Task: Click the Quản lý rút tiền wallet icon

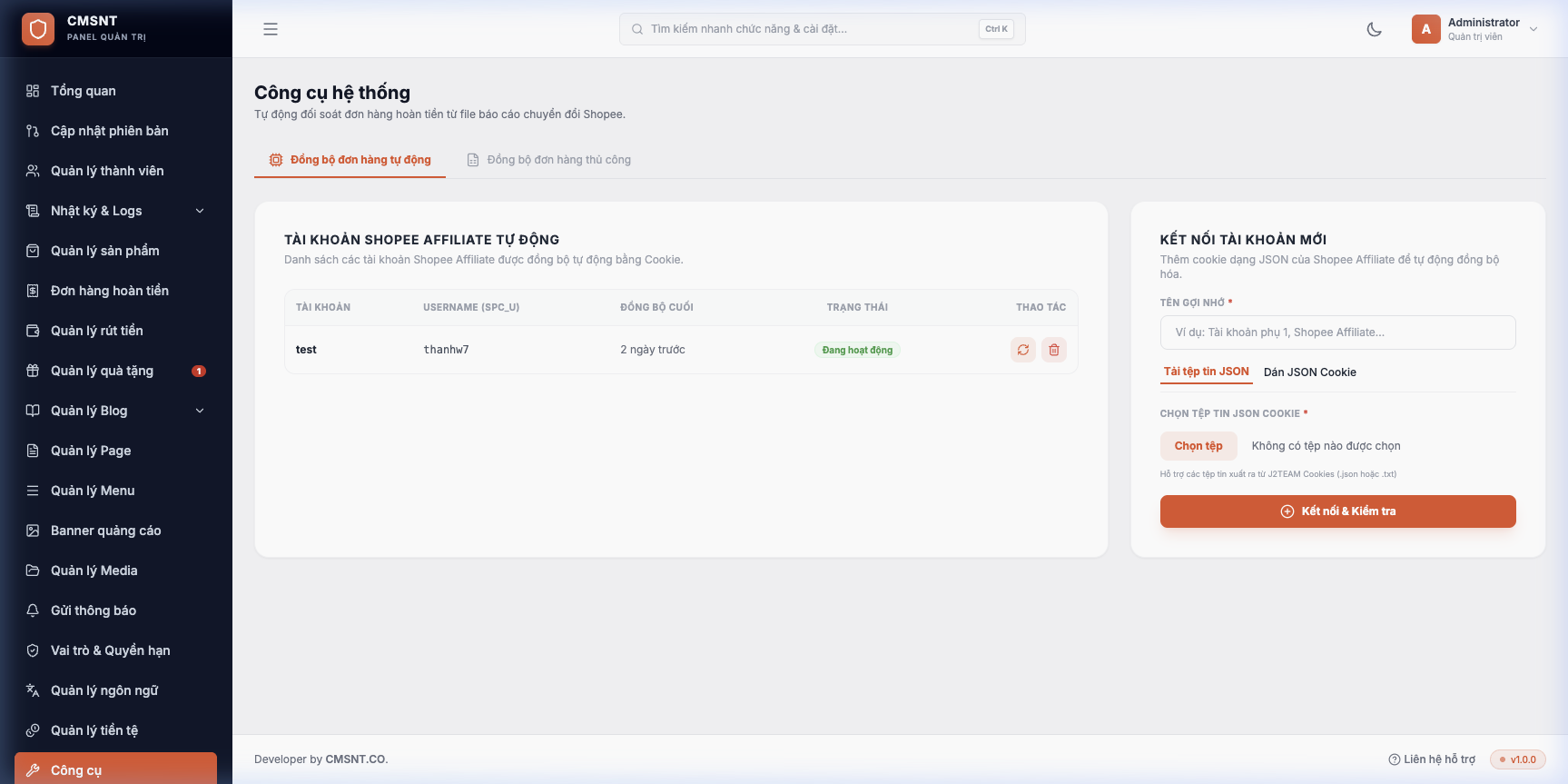Action: coord(33,331)
